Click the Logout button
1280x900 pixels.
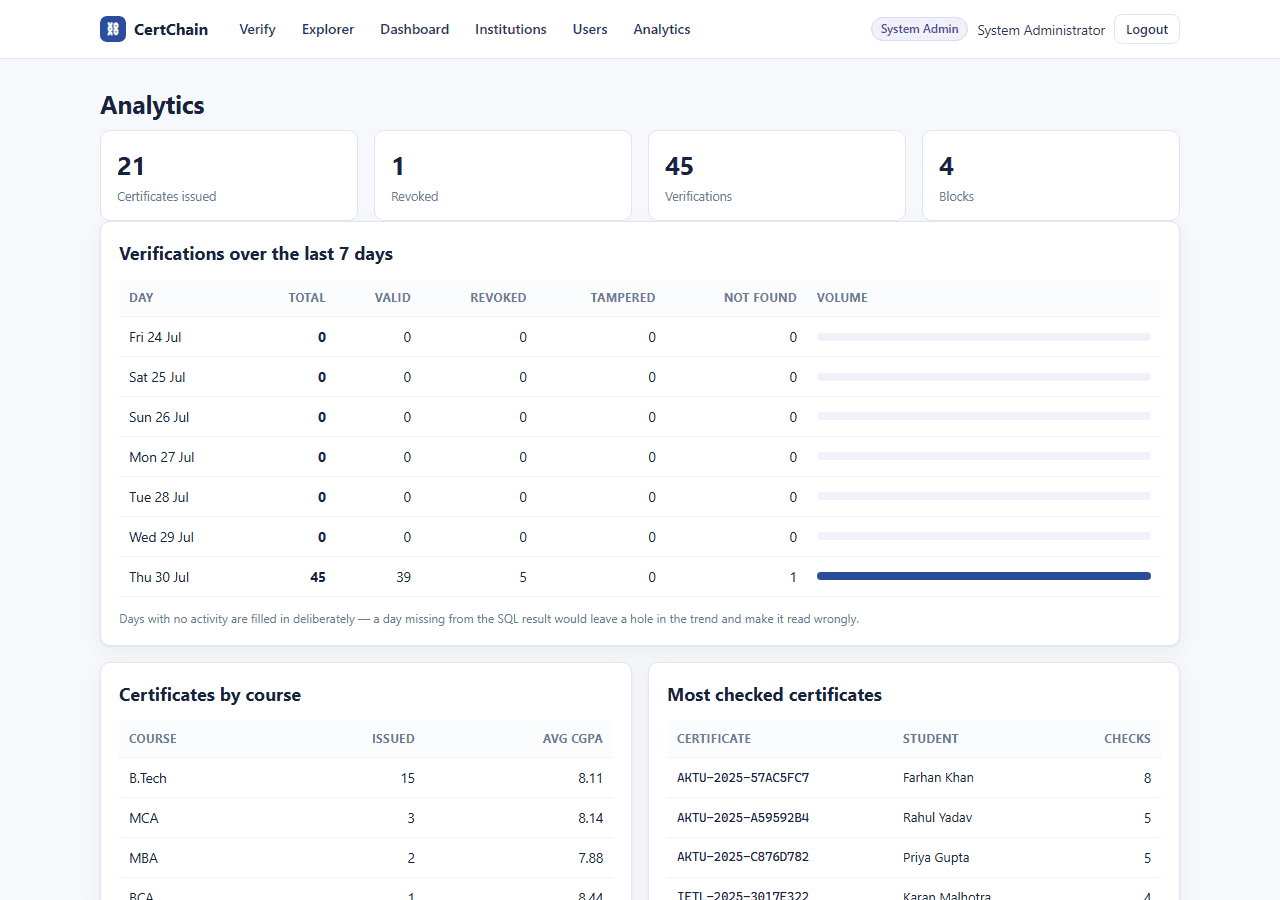[x=1147, y=30]
